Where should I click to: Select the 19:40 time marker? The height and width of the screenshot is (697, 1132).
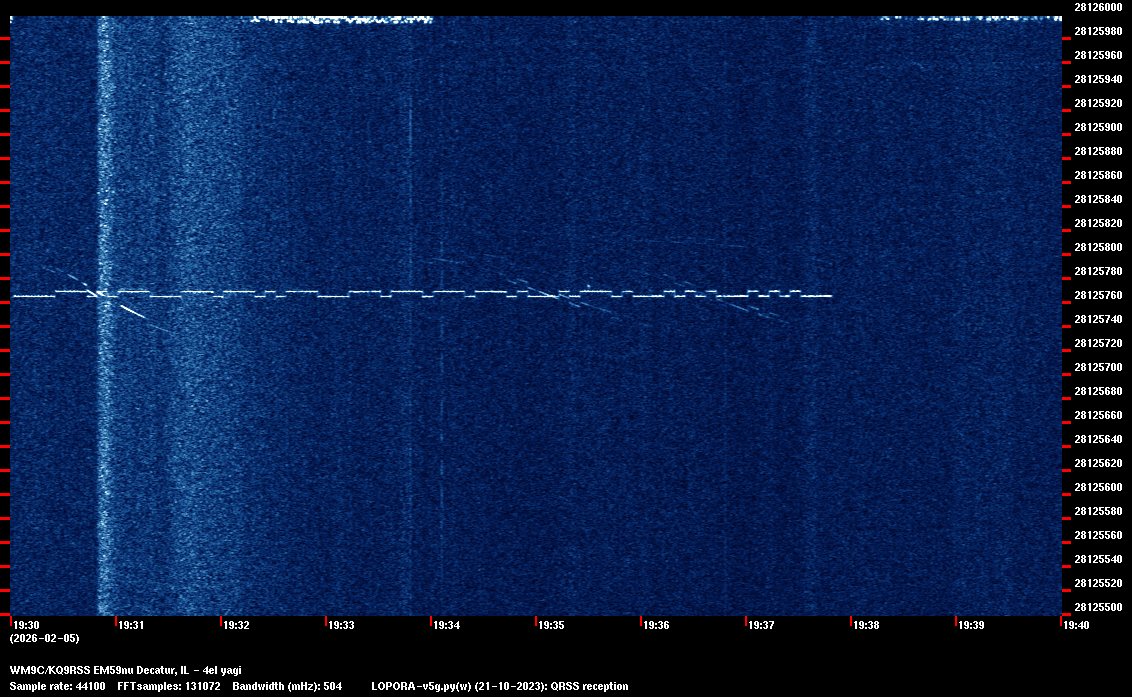pos(1076,625)
